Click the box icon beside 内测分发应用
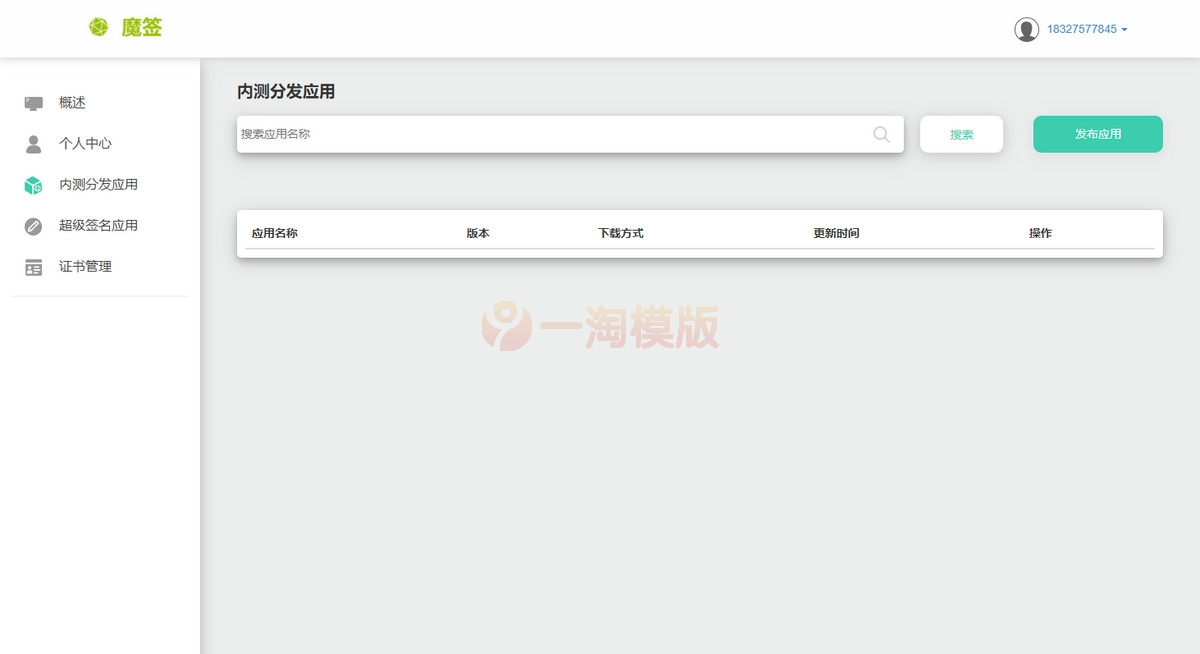1200x654 pixels. pyautogui.click(x=33, y=184)
